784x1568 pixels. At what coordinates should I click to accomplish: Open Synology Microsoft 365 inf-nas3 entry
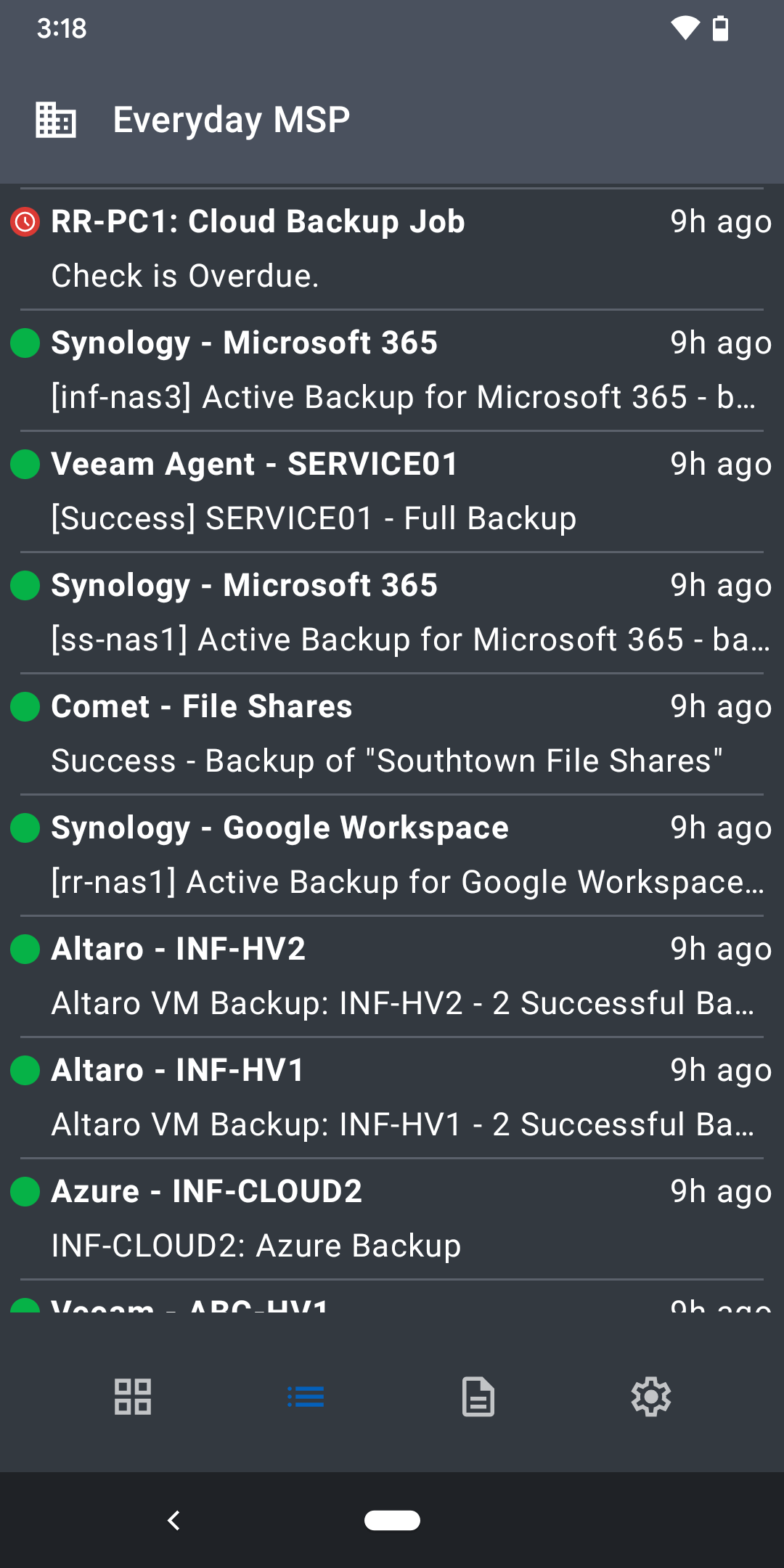pyautogui.click(x=392, y=370)
